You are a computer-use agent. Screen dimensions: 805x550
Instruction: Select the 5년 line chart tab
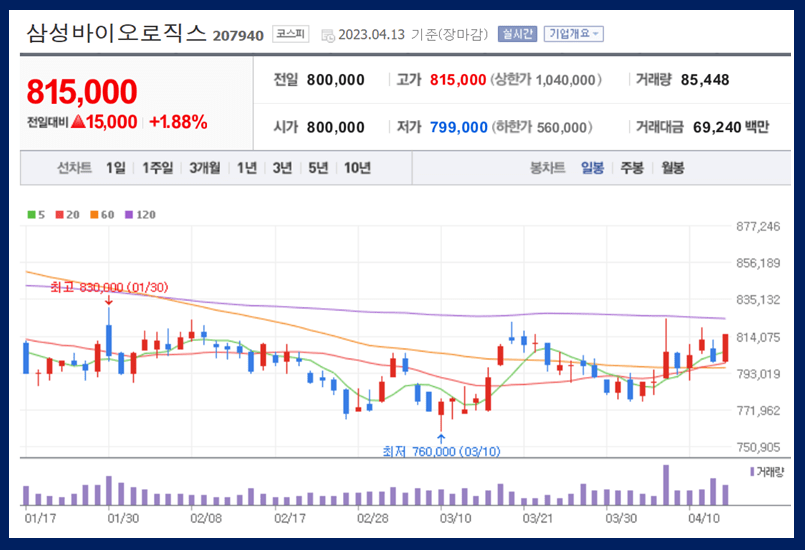(318, 168)
